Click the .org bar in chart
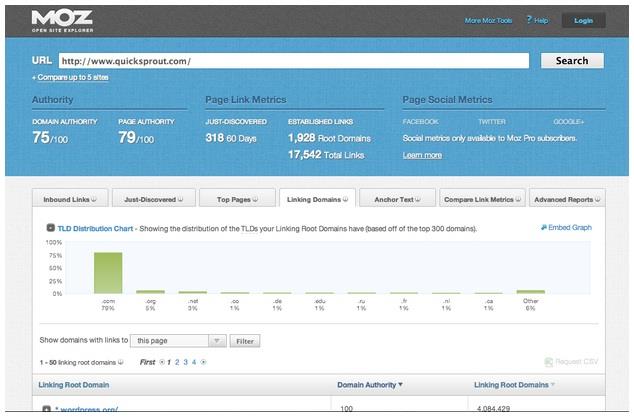The height and width of the screenshot is (418, 634). point(150,292)
